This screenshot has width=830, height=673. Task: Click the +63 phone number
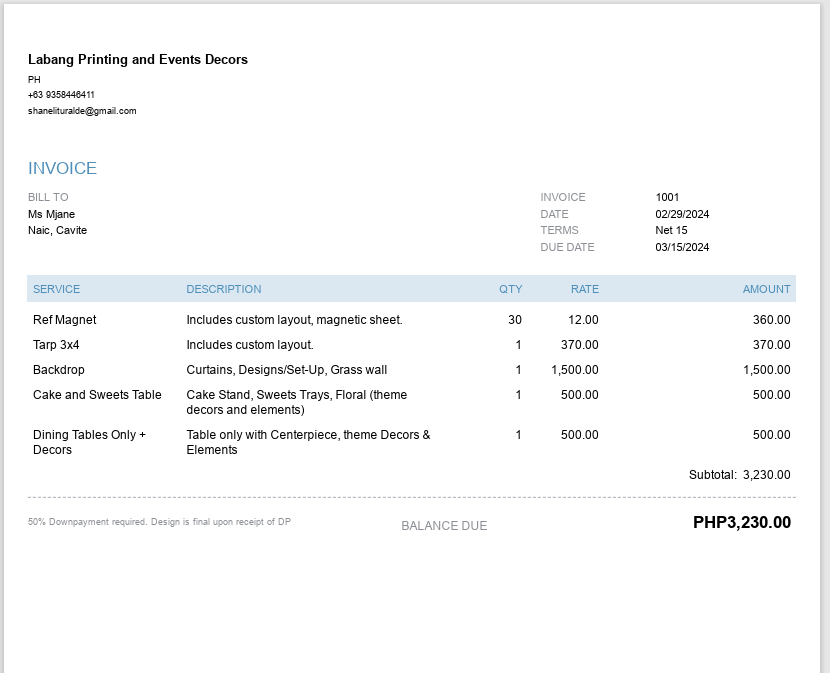pyautogui.click(x=61, y=95)
